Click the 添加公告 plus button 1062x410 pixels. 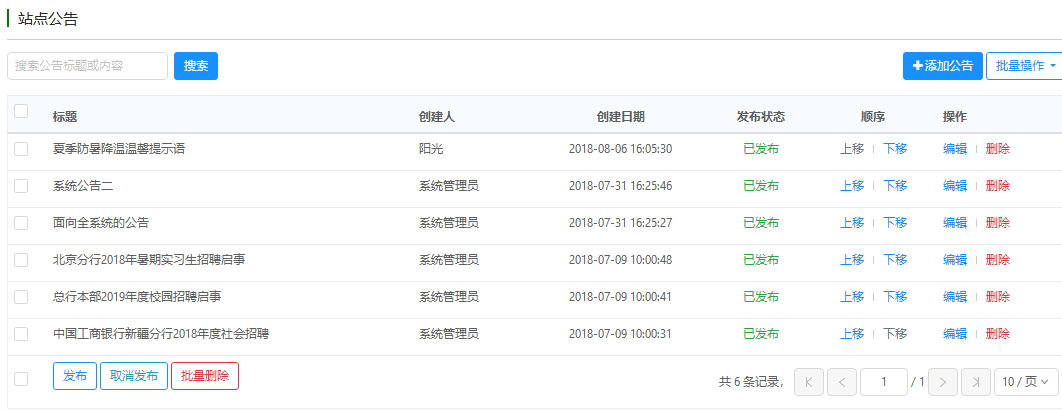pos(942,66)
